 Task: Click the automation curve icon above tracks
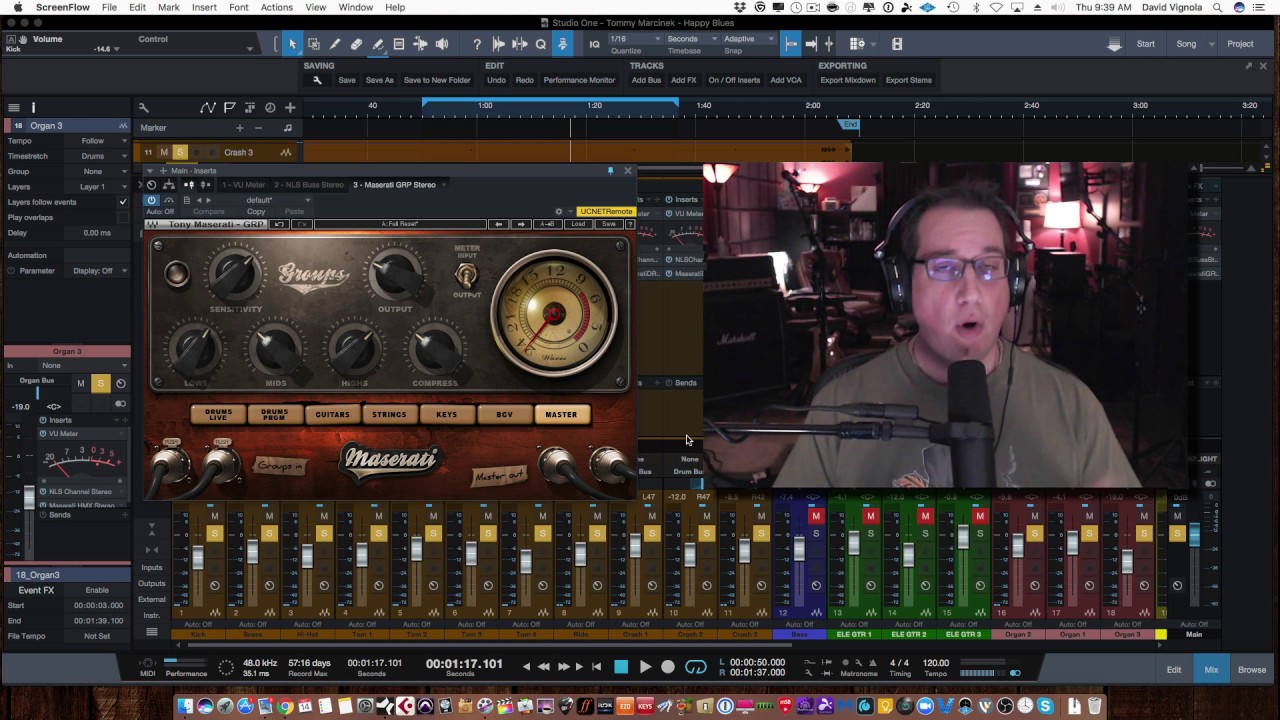point(207,107)
